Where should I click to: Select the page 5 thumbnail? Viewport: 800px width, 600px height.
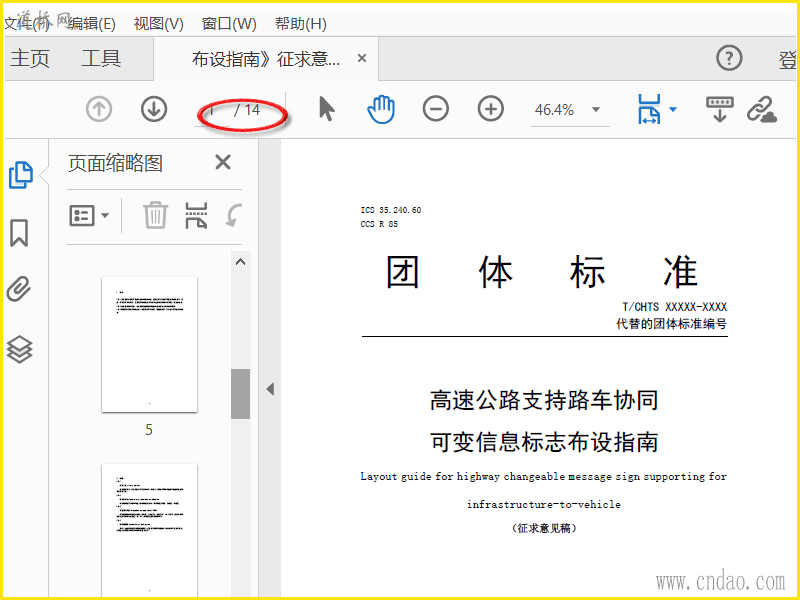tap(149, 344)
